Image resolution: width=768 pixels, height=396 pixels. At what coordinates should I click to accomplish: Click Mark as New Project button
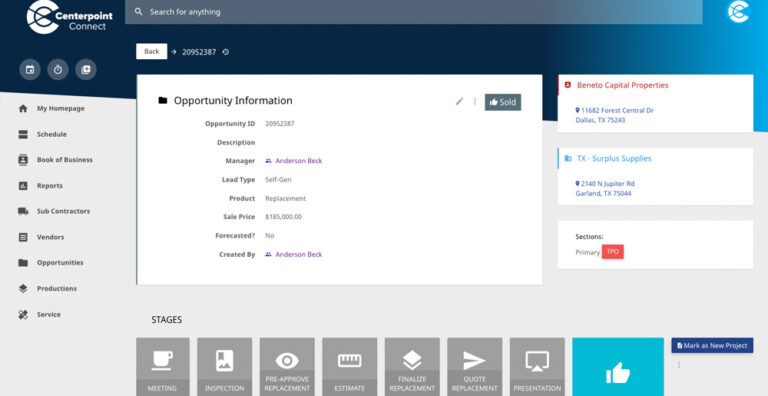[x=712, y=346]
